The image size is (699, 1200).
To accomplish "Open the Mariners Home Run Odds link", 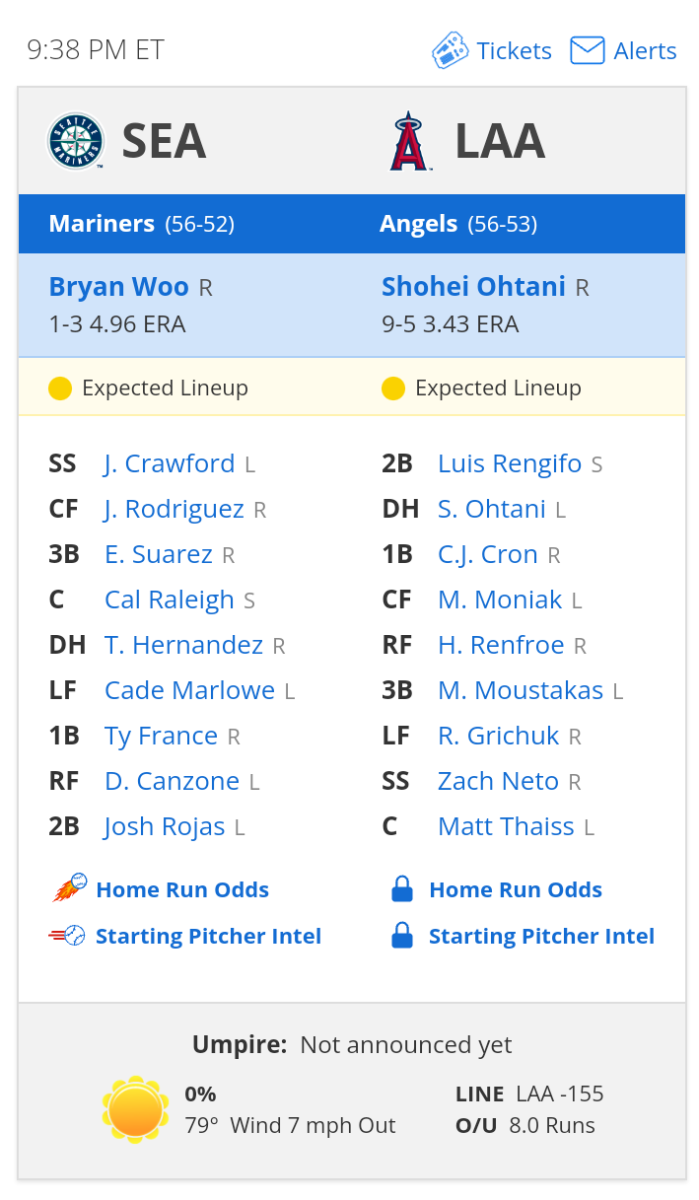I will click(181, 889).
